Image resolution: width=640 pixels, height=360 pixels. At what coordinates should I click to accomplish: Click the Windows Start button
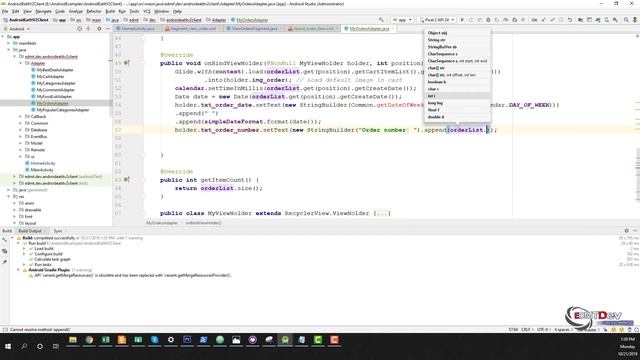click(x=8, y=346)
